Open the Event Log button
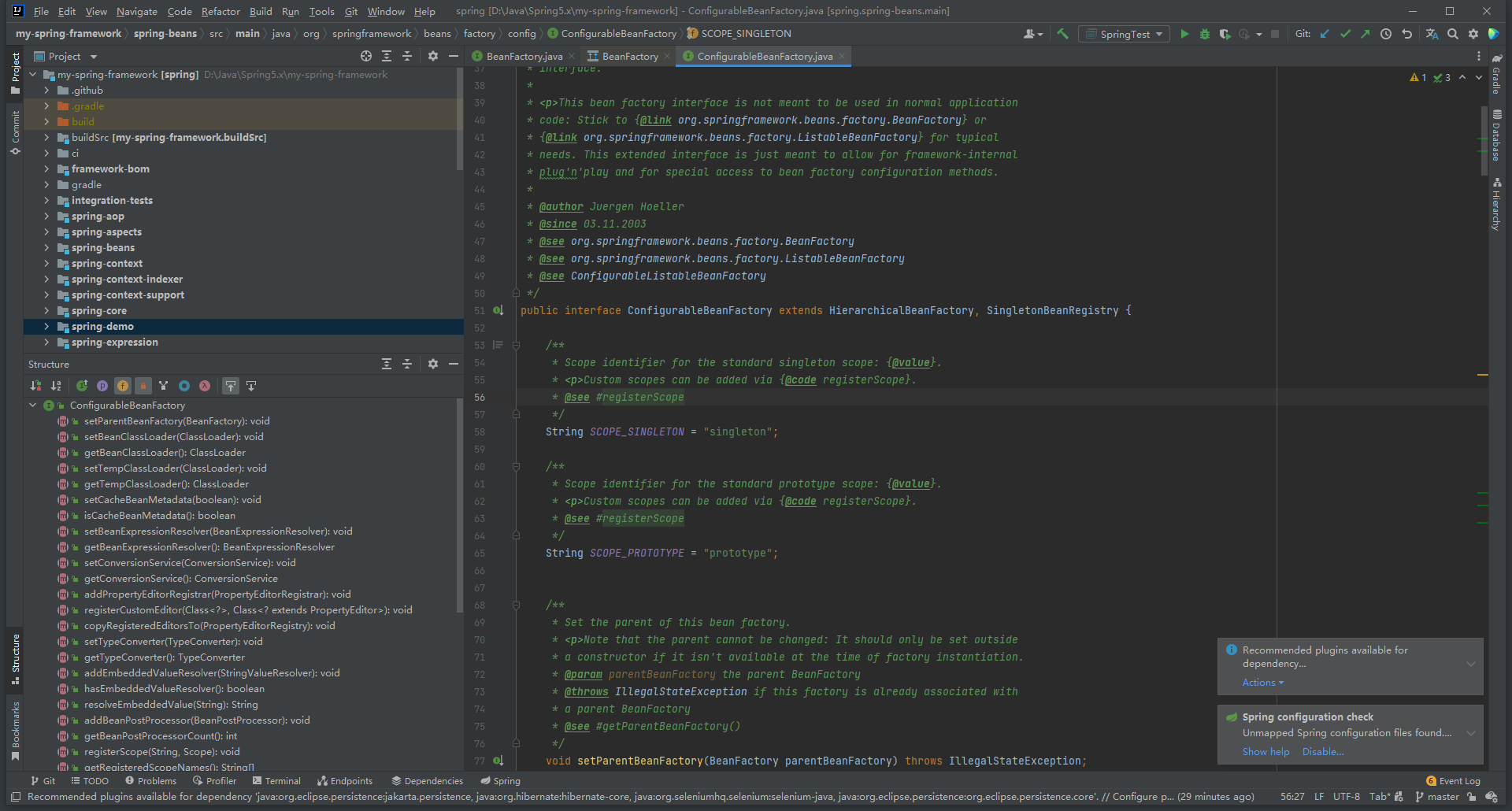This screenshot has height=811, width=1512. (1453, 781)
